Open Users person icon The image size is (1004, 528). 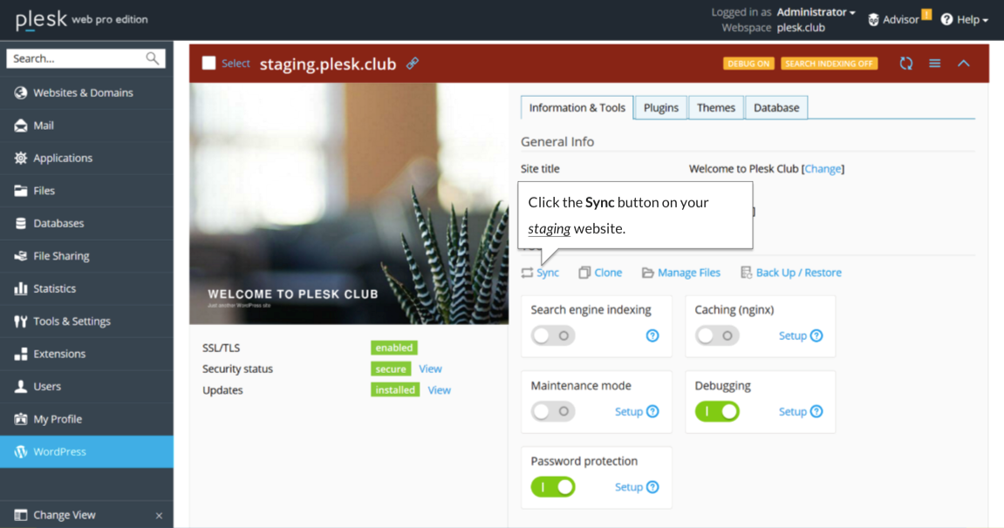click(x=20, y=387)
